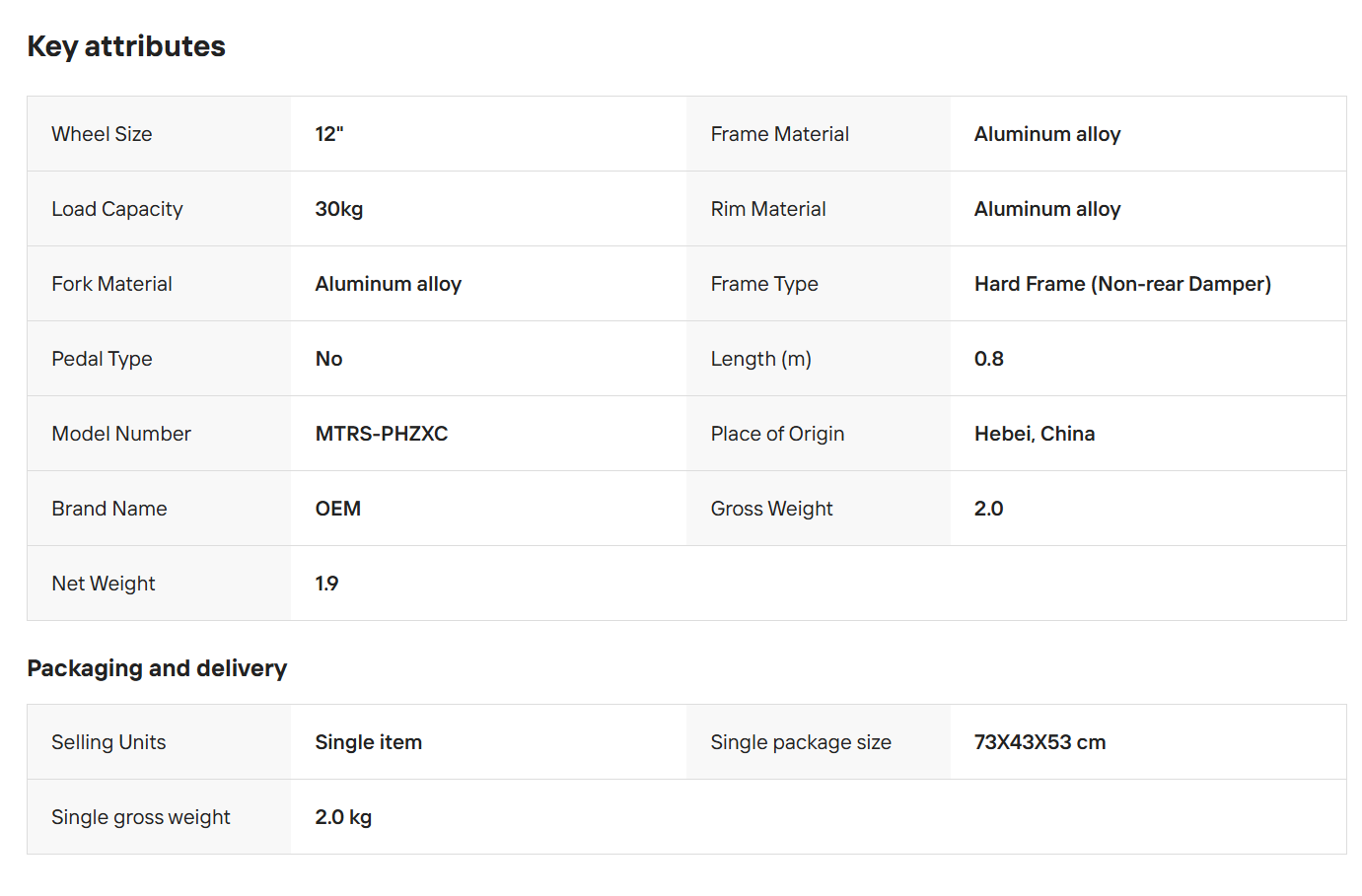Screen dimensions: 1362x896
Task: Click the 12" wheel size value
Action: [329, 134]
